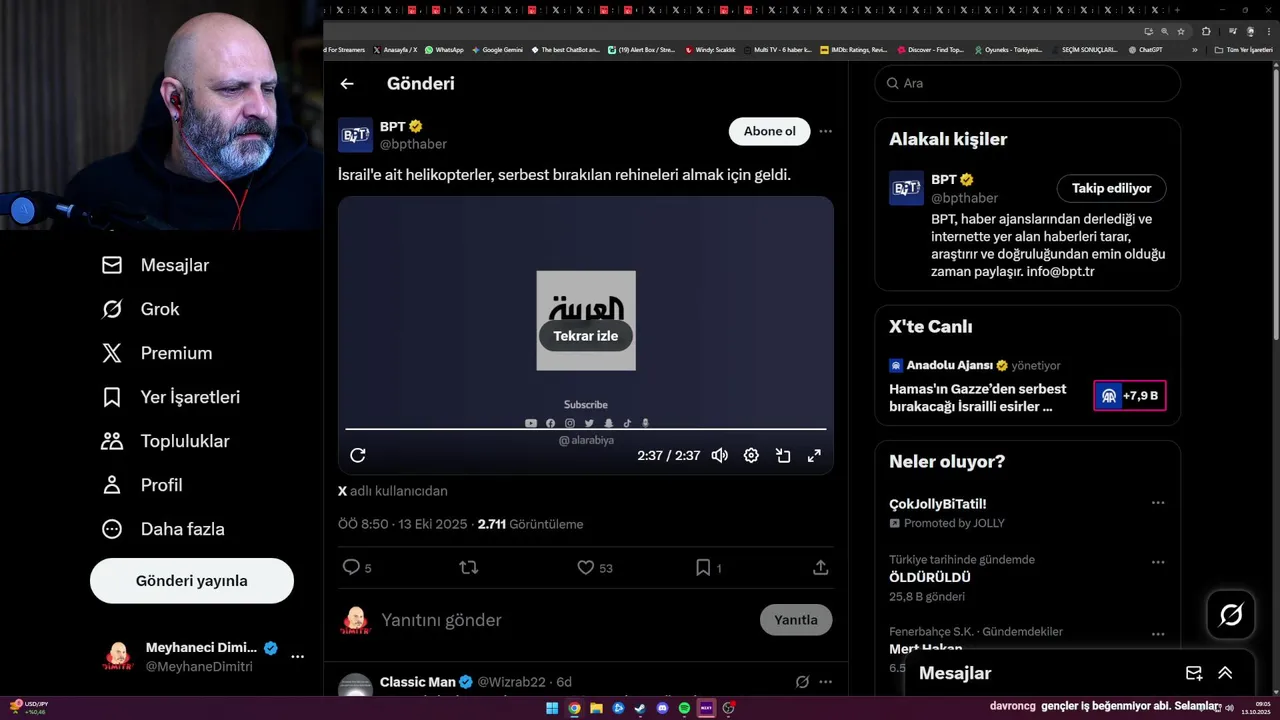This screenshot has height=720, width=1280.
Task: Click the Takip ediyor following button
Action: [x=1111, y=188]
